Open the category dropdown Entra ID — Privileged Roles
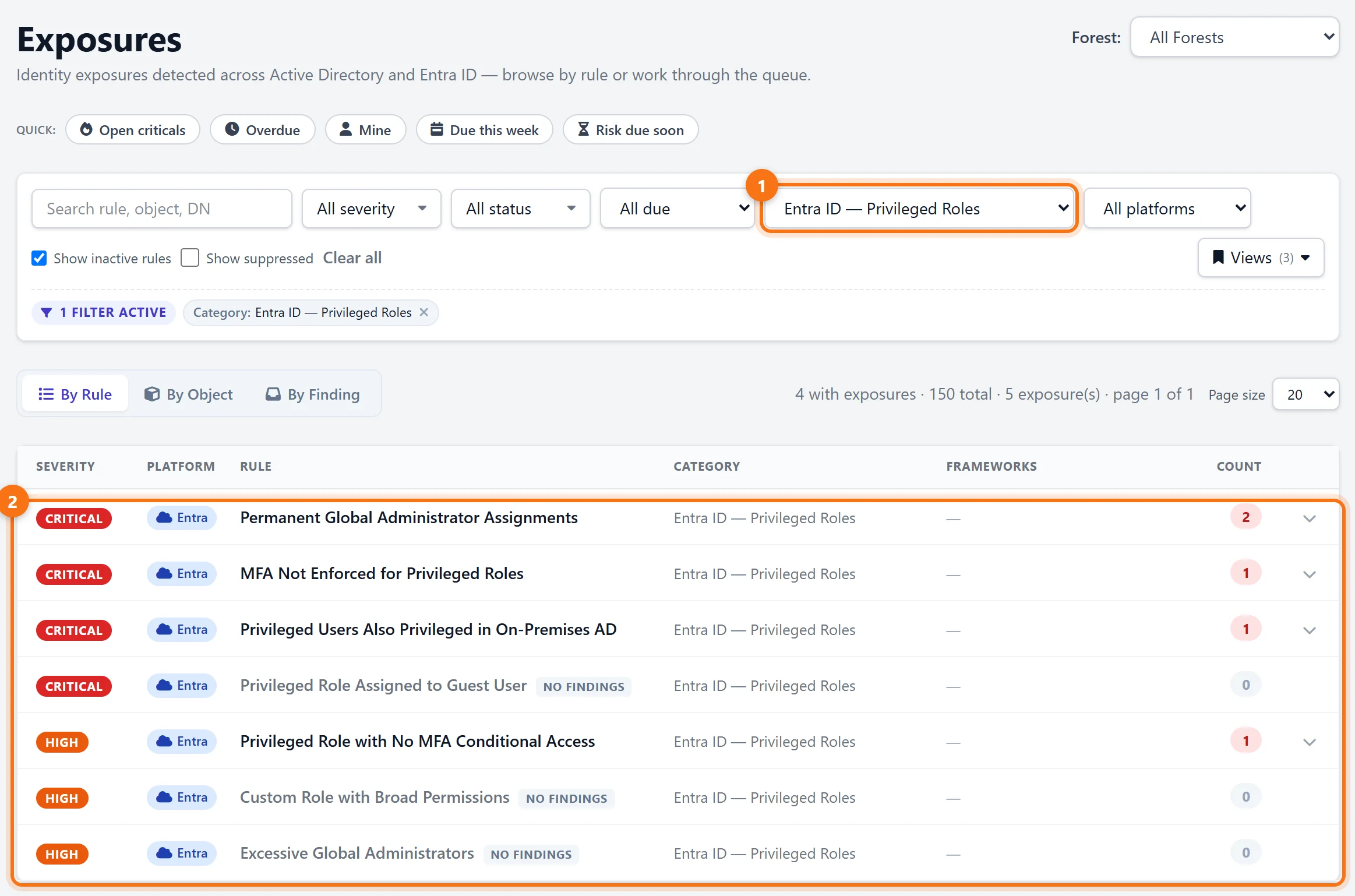This screenshot has height=896, width=1355. click(919, 209)
